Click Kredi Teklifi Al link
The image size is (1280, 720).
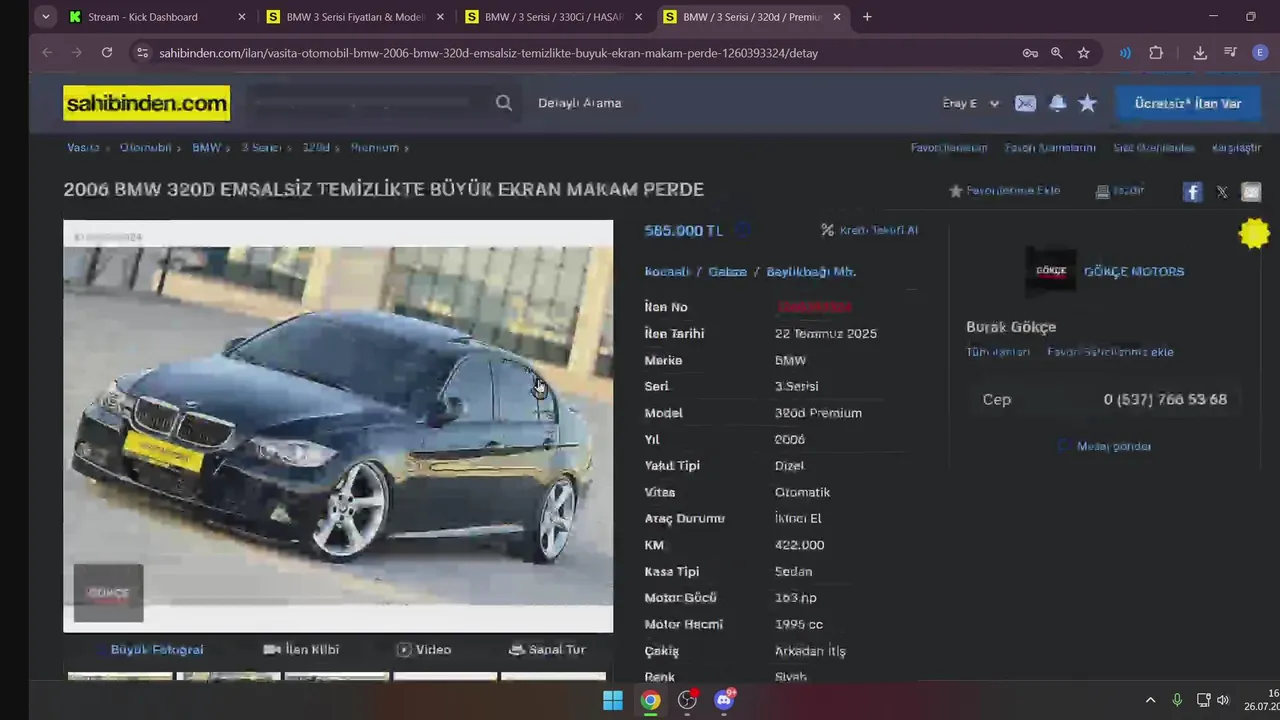point(869,230)
